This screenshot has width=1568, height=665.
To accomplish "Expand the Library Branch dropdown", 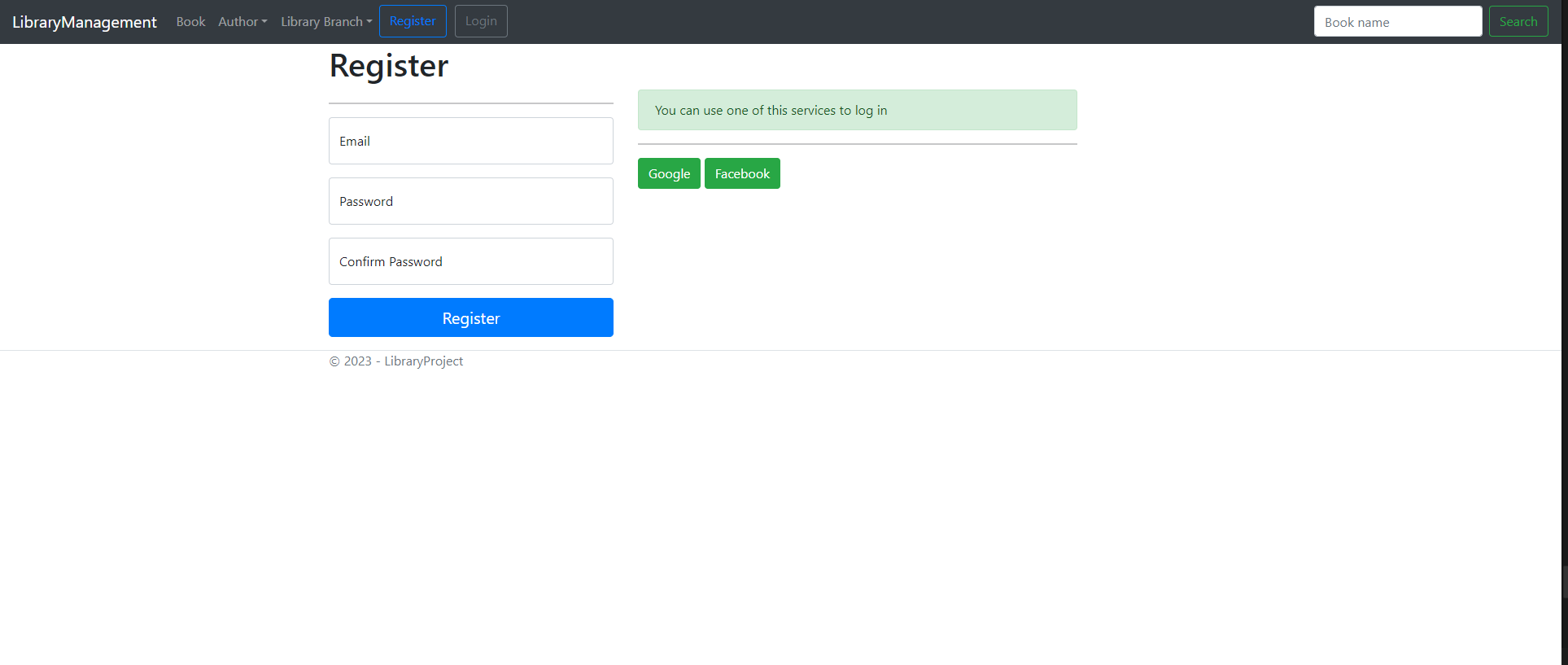I will pyautogui.click(x=325, y=22).
